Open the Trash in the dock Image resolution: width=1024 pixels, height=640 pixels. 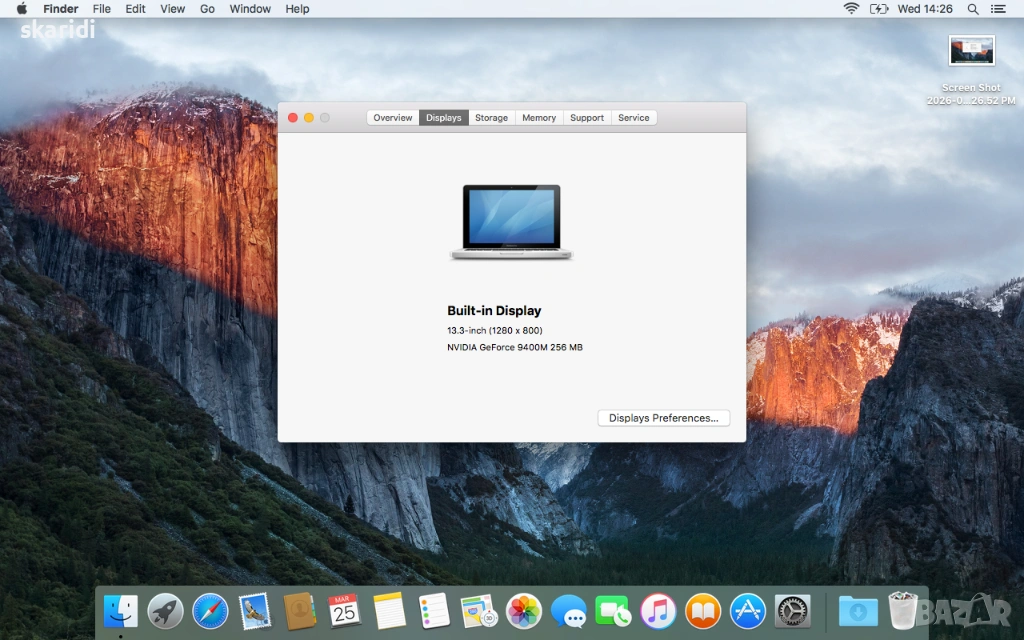pyautogui.click(x=903, y=610)
